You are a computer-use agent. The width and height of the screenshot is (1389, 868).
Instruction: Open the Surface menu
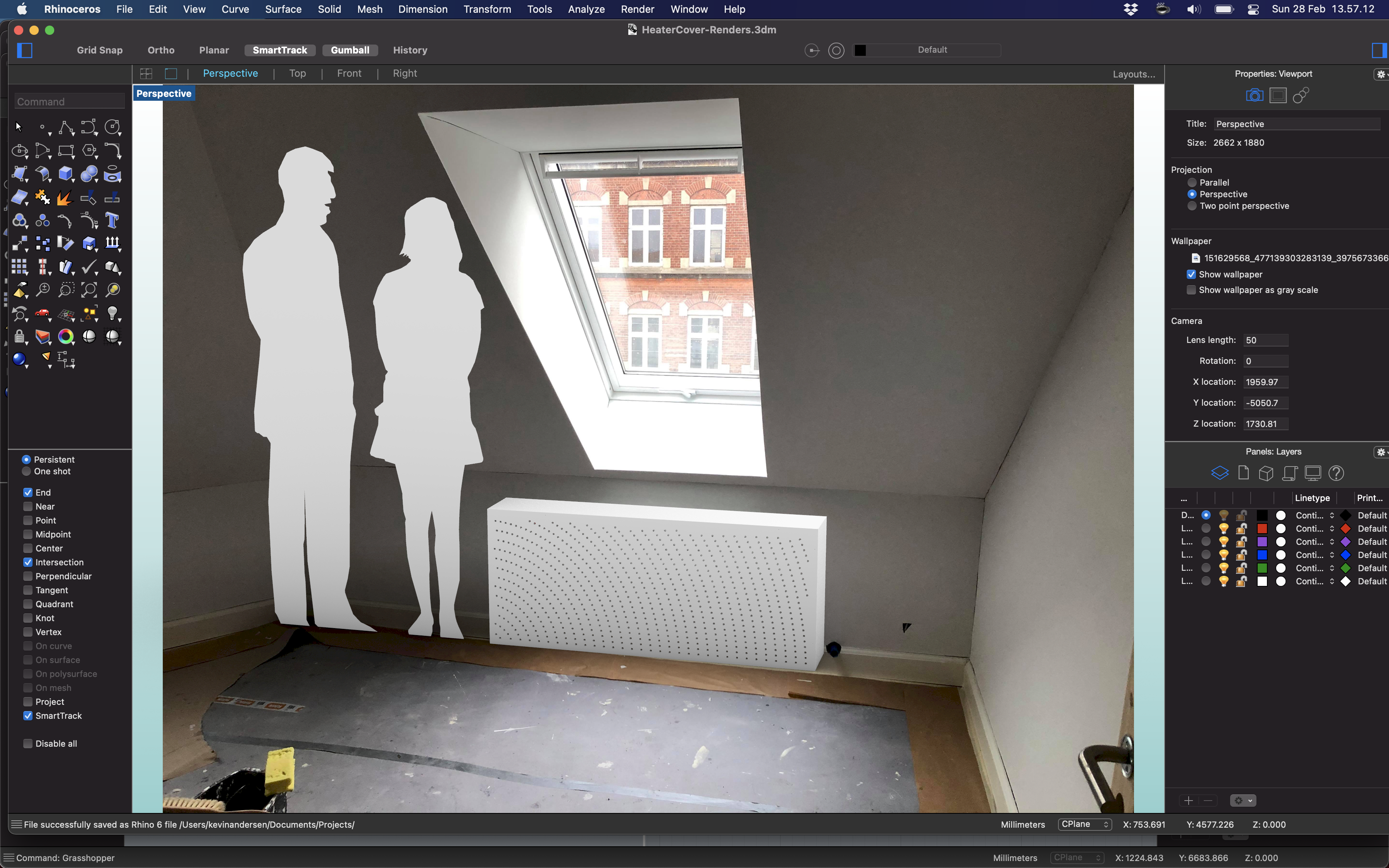click(x=283, y=9)
